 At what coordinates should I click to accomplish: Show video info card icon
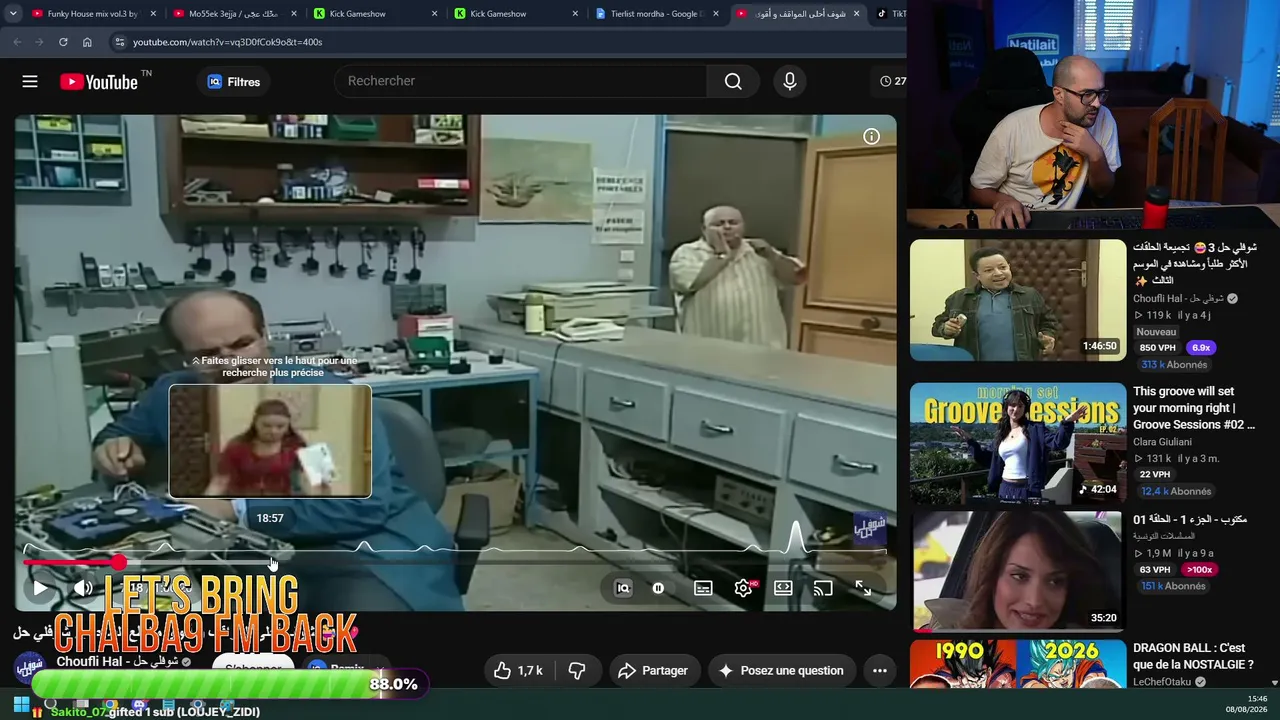click(871, 137)
